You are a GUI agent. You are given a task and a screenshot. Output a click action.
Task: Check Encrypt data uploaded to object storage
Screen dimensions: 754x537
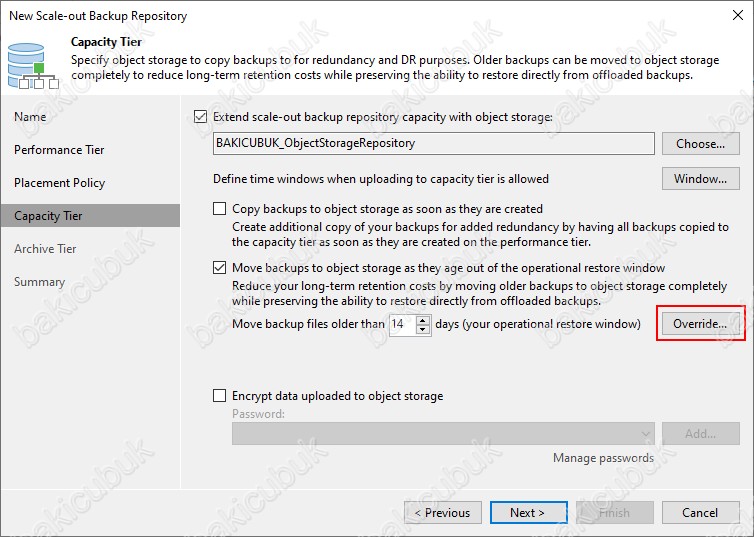pyautogui.click(x=219, y=396)
